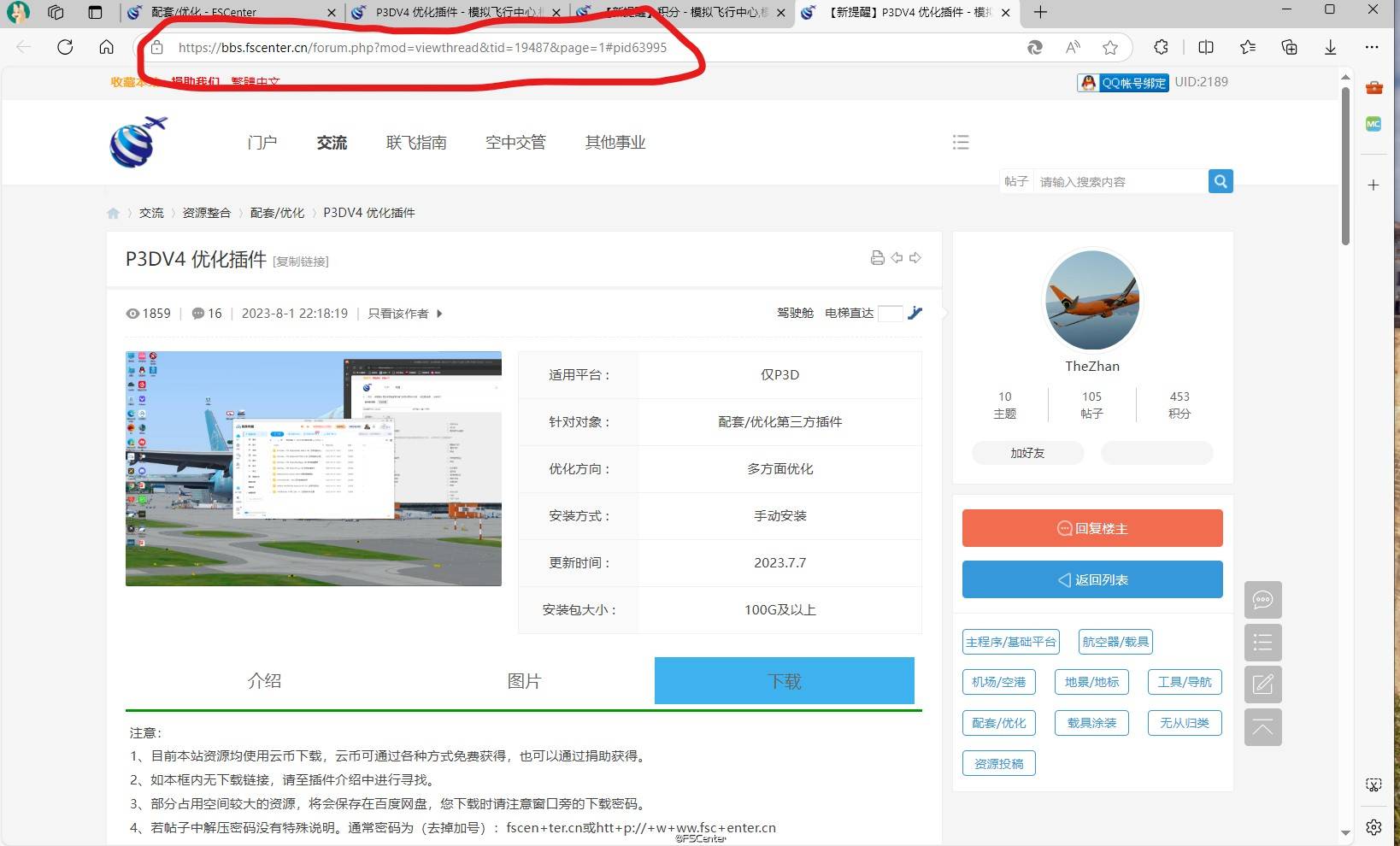Open 空中交管 navigation menu item
This screenshot has width=1400, height=846.
(515, 142)
